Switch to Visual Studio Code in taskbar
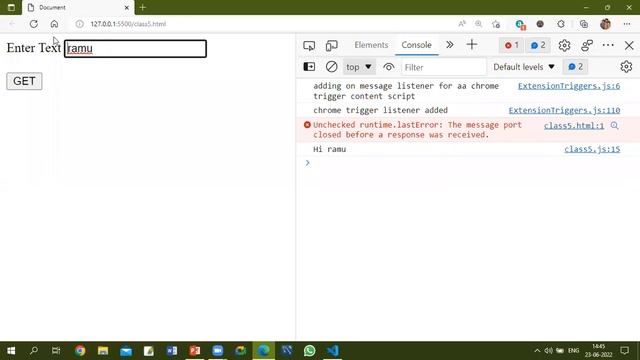 point(333,351)
